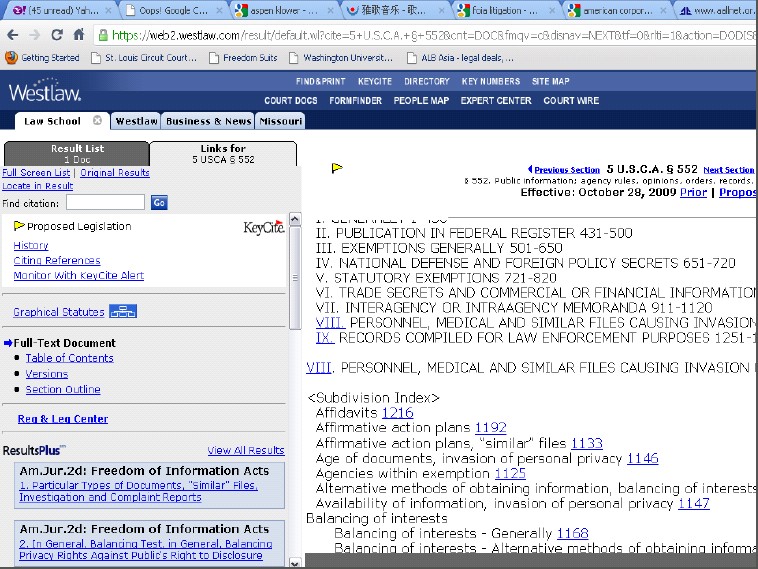758x569 pixels.
Task: Open EXPERT CENTER in the top menu
Action: [496, 101]
